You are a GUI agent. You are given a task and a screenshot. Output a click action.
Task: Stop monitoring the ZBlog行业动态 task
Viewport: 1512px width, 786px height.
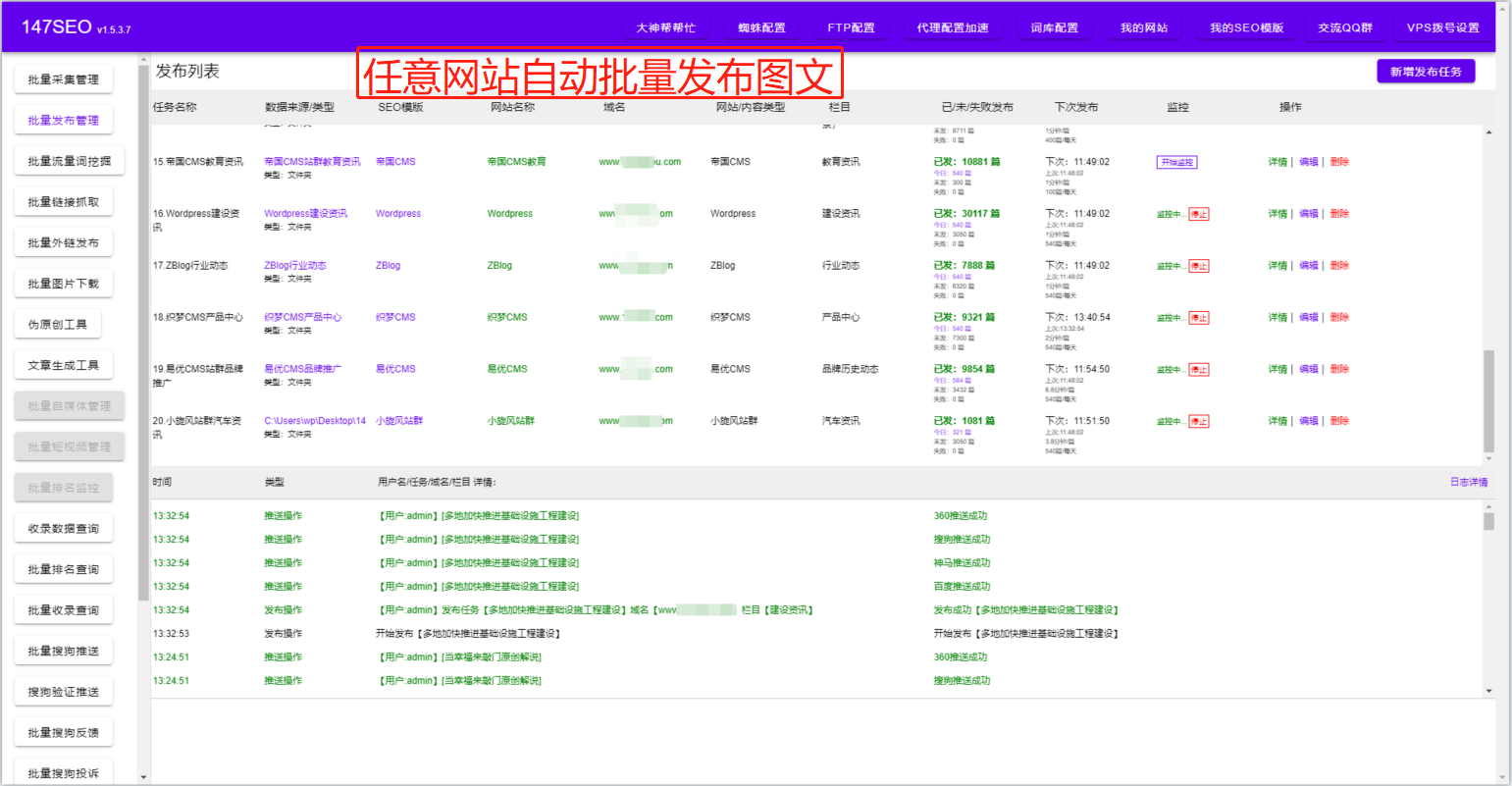tap(1199, 265)
